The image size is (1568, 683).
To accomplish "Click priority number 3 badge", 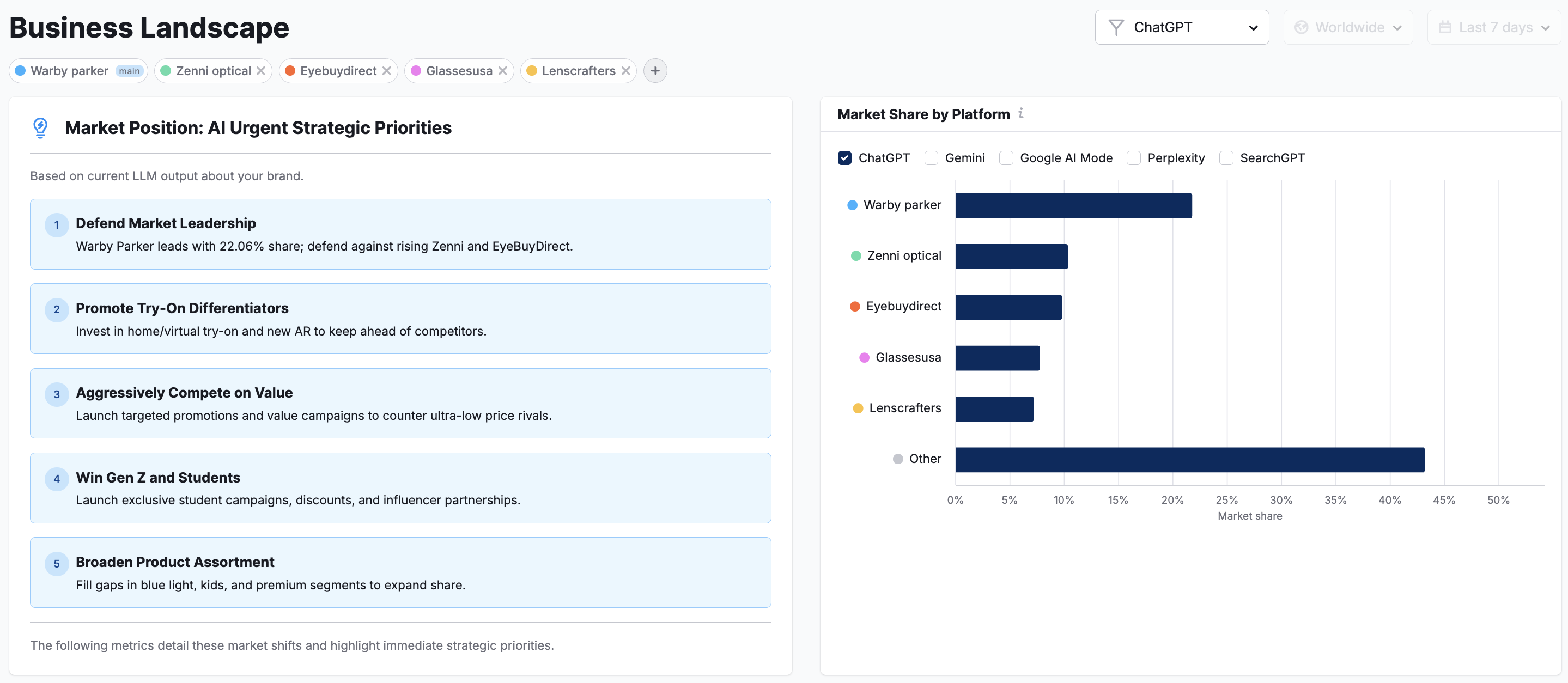I will (x=57, y=394).
